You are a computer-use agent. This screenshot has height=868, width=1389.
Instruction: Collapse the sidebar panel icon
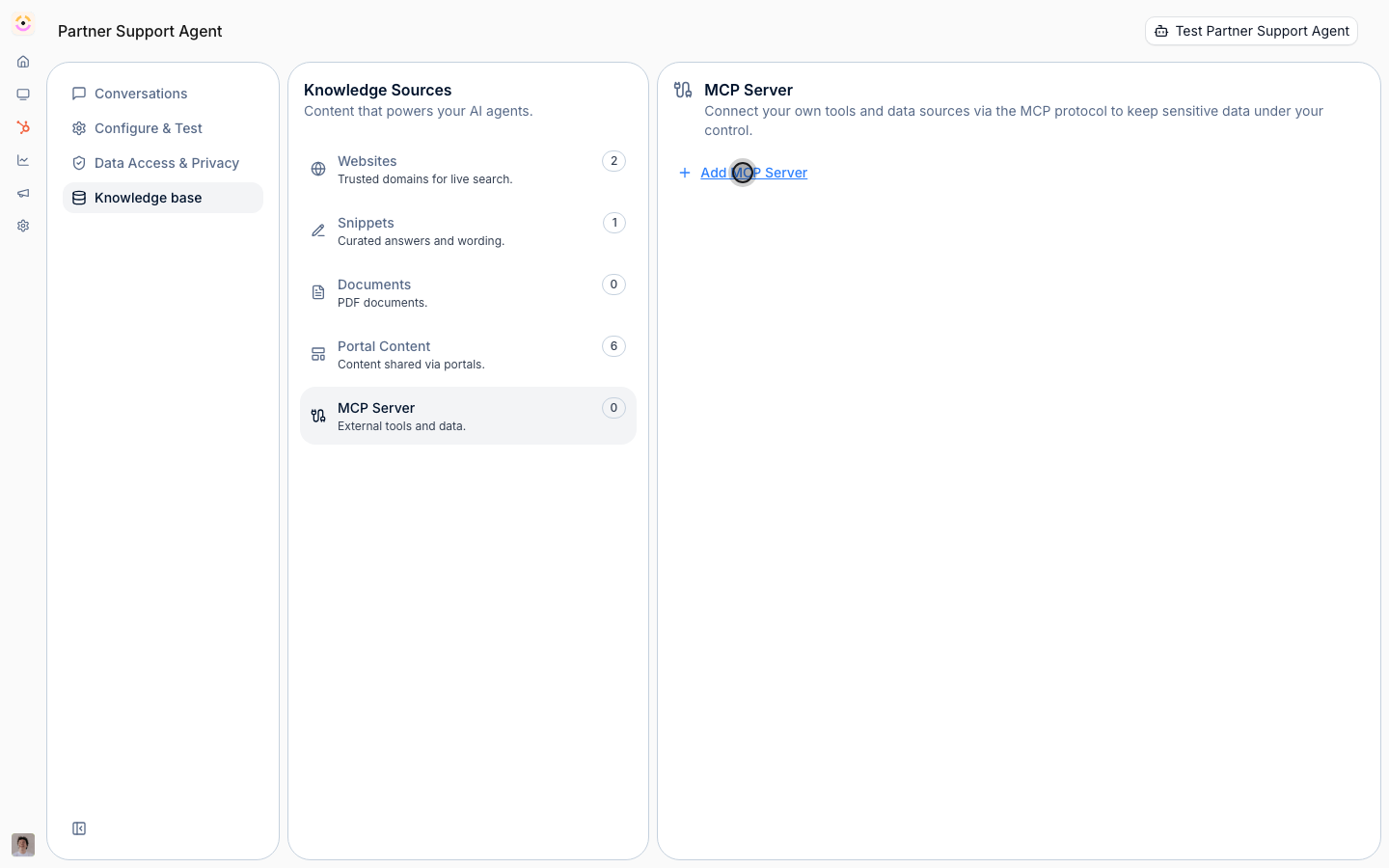pos(79,828)
